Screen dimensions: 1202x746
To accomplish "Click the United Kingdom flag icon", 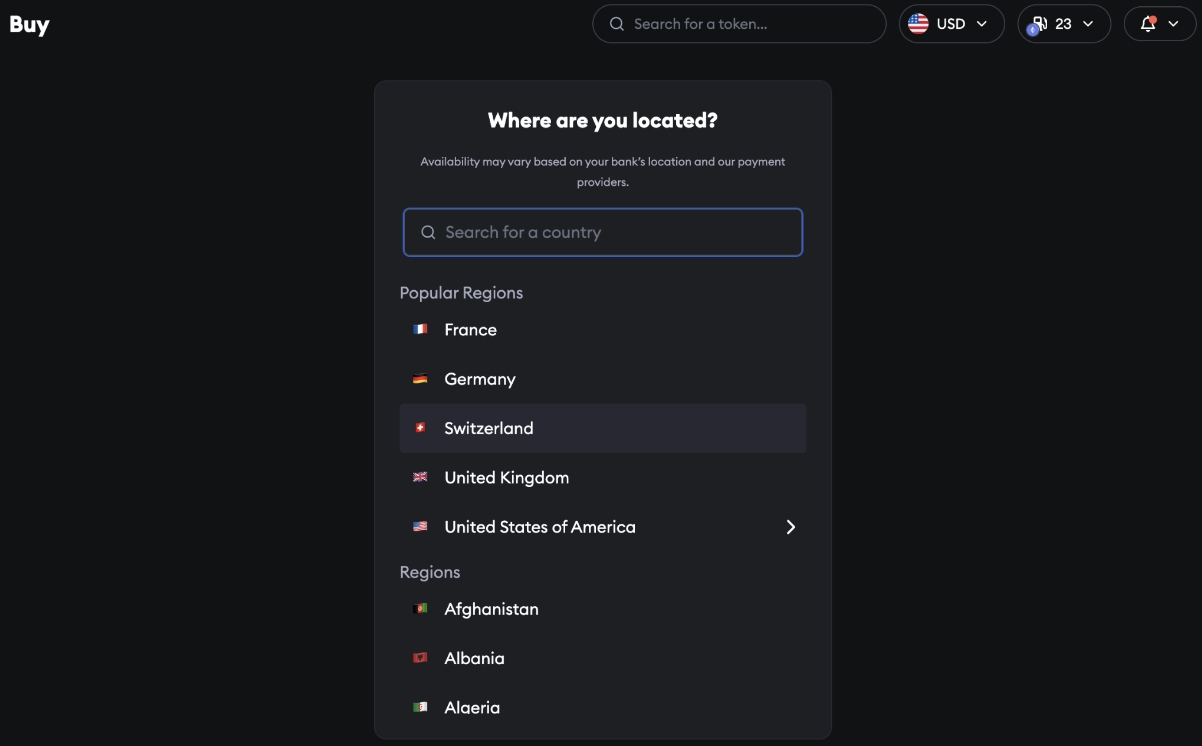I will click(x=420, y=477).
